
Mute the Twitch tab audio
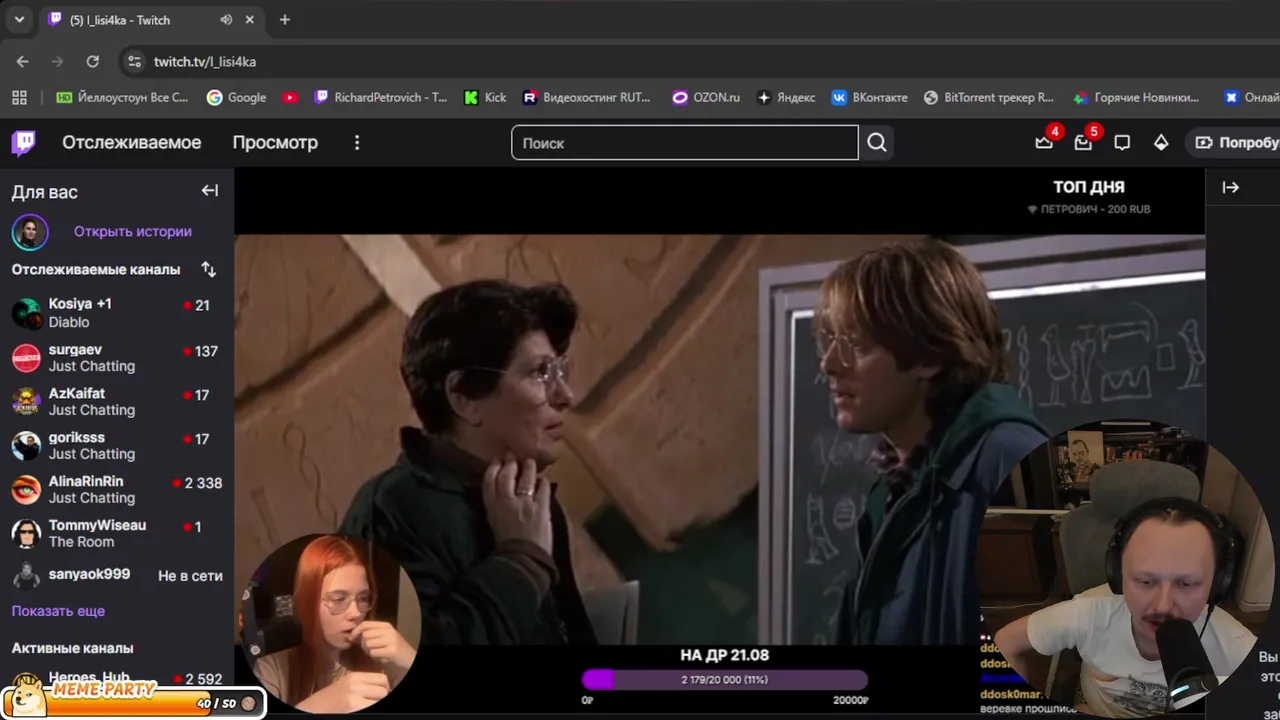(226, 20)
